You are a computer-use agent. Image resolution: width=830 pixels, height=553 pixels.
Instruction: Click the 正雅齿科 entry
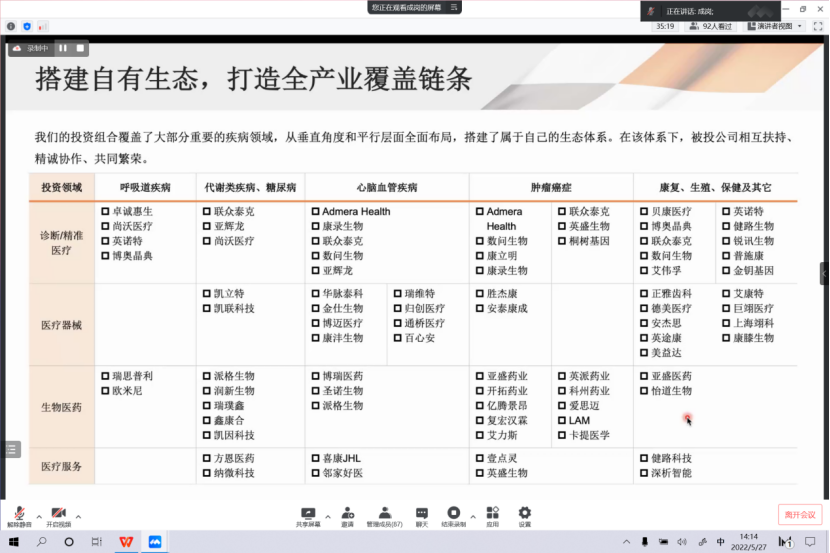click(671, 293)
